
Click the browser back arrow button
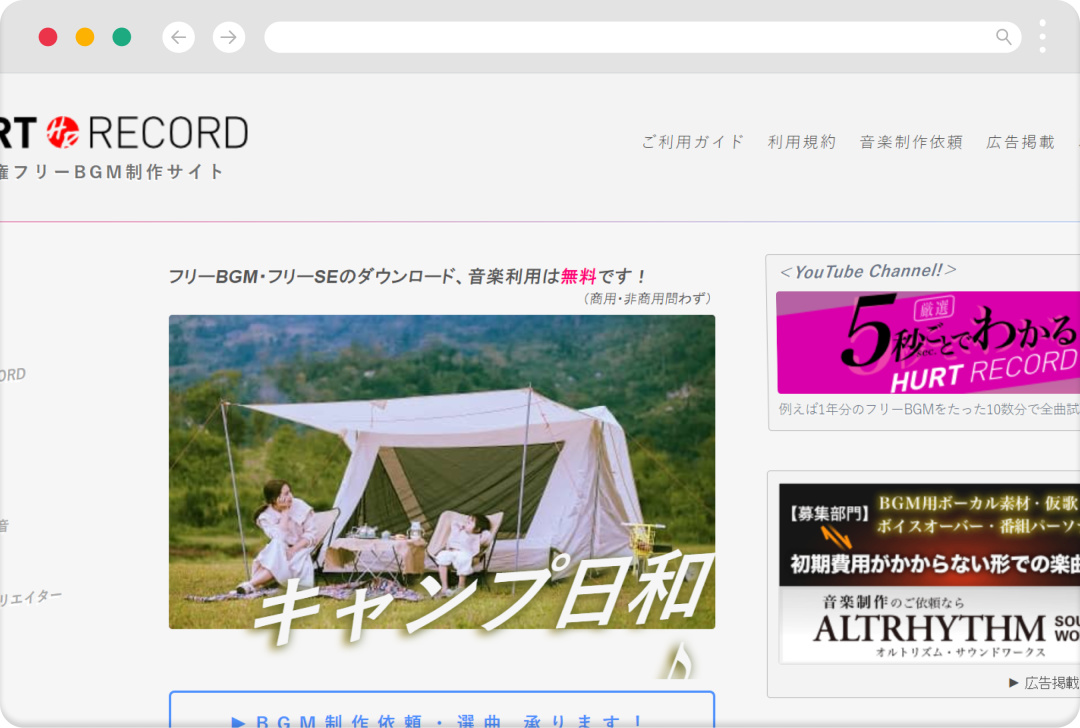coord(178,37)
